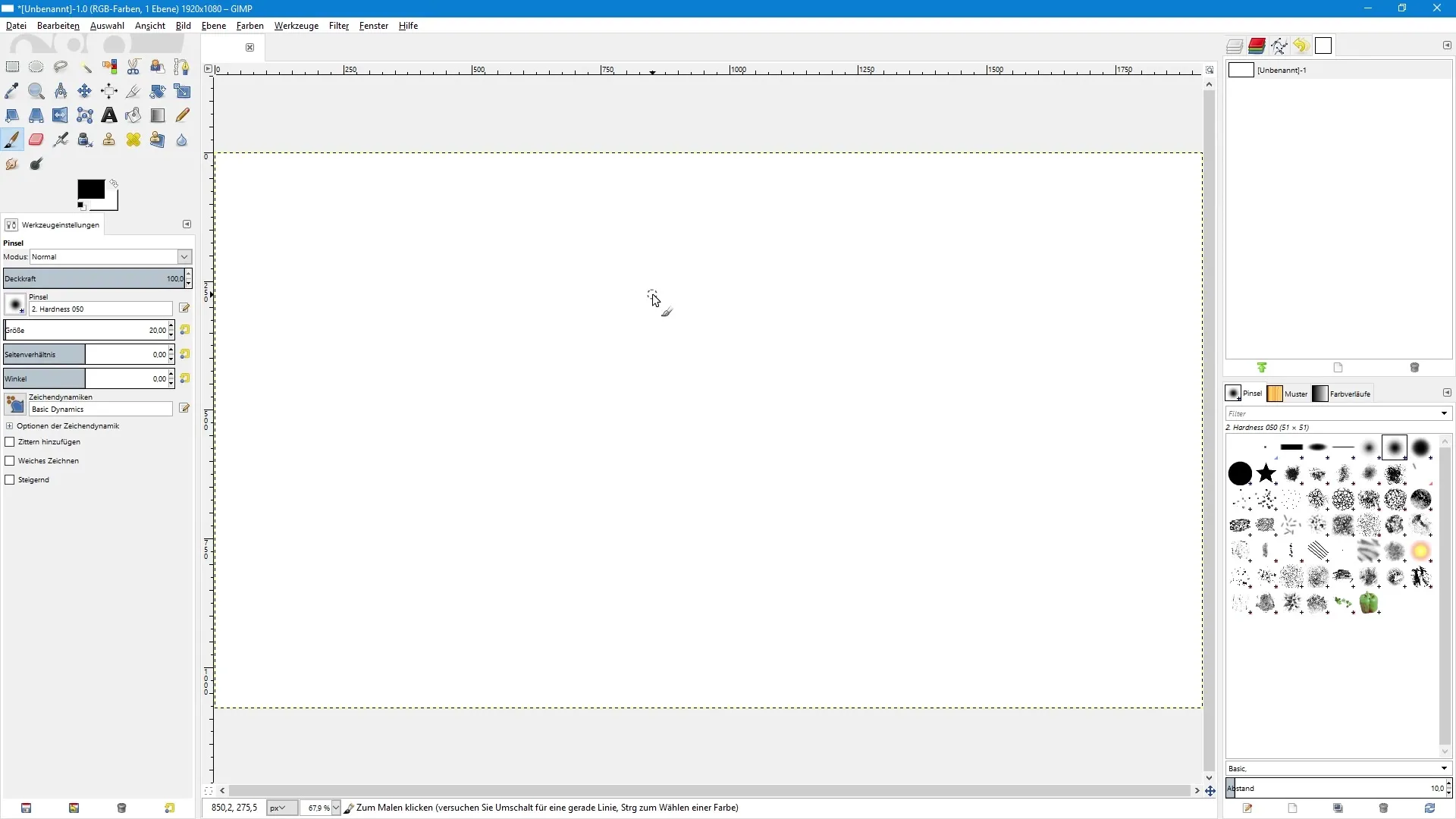Image resolution: width=1456 pixels, height=819 pixels.
Task: Select the Ink tool
Action: point(85,140)
